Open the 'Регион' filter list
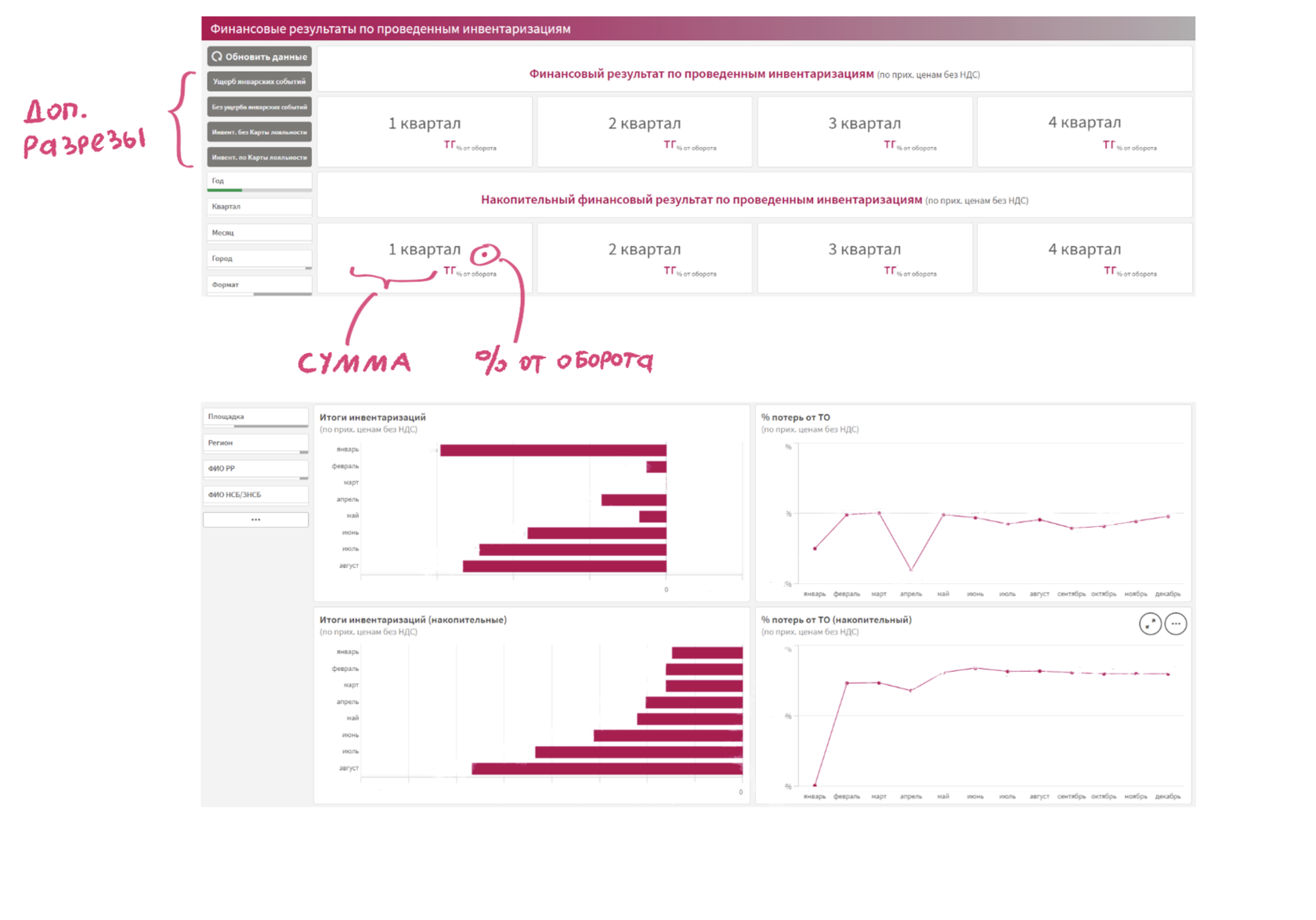This screenshot has height=920, width=1316. (255, 443)
